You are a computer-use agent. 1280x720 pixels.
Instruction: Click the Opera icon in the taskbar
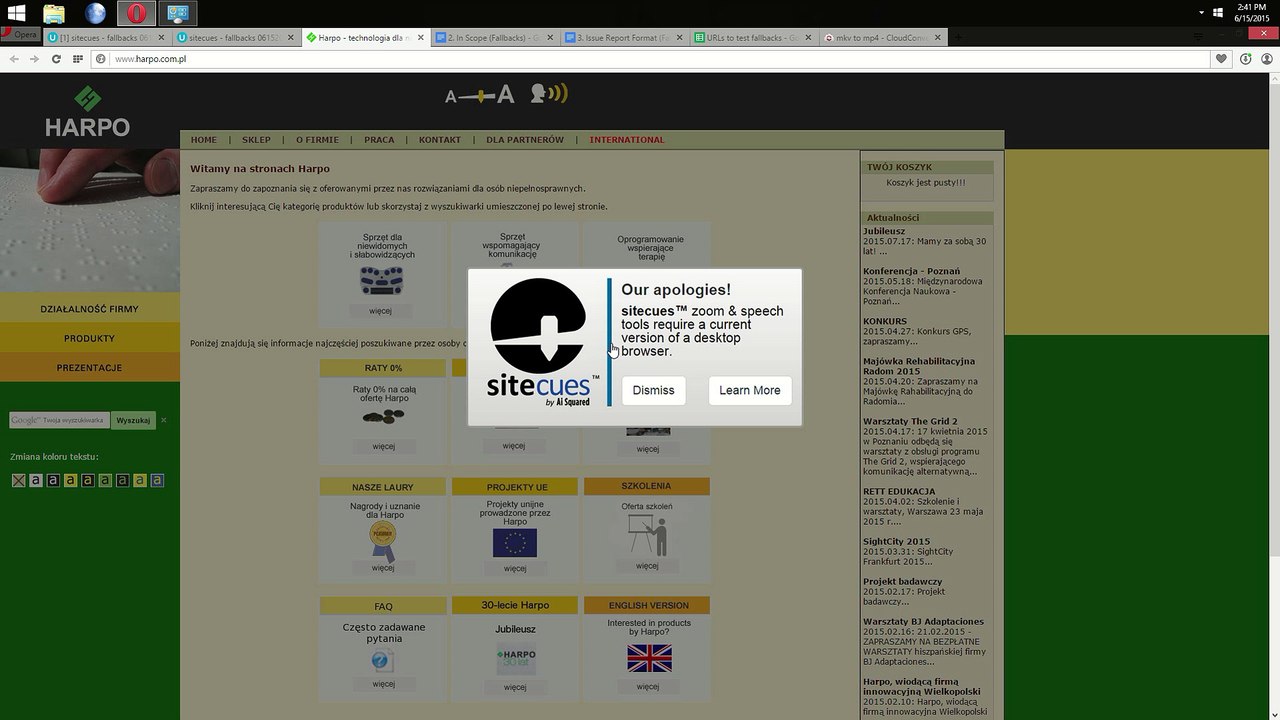pos(136,13)
